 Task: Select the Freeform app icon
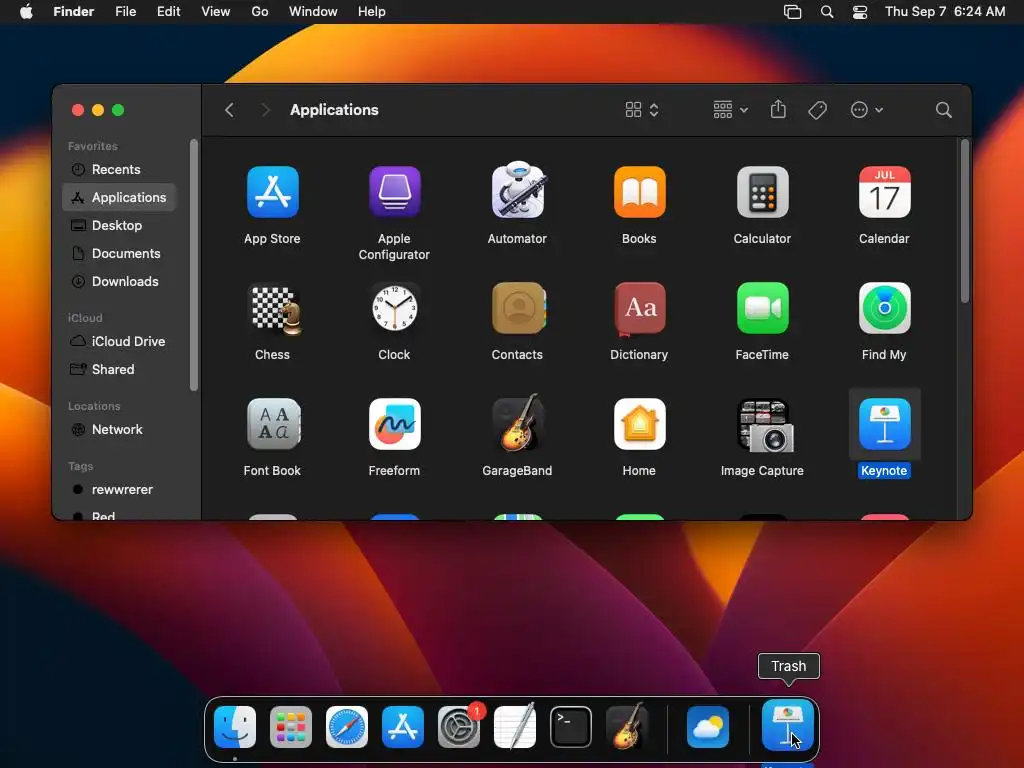click(x=394, y=424)
